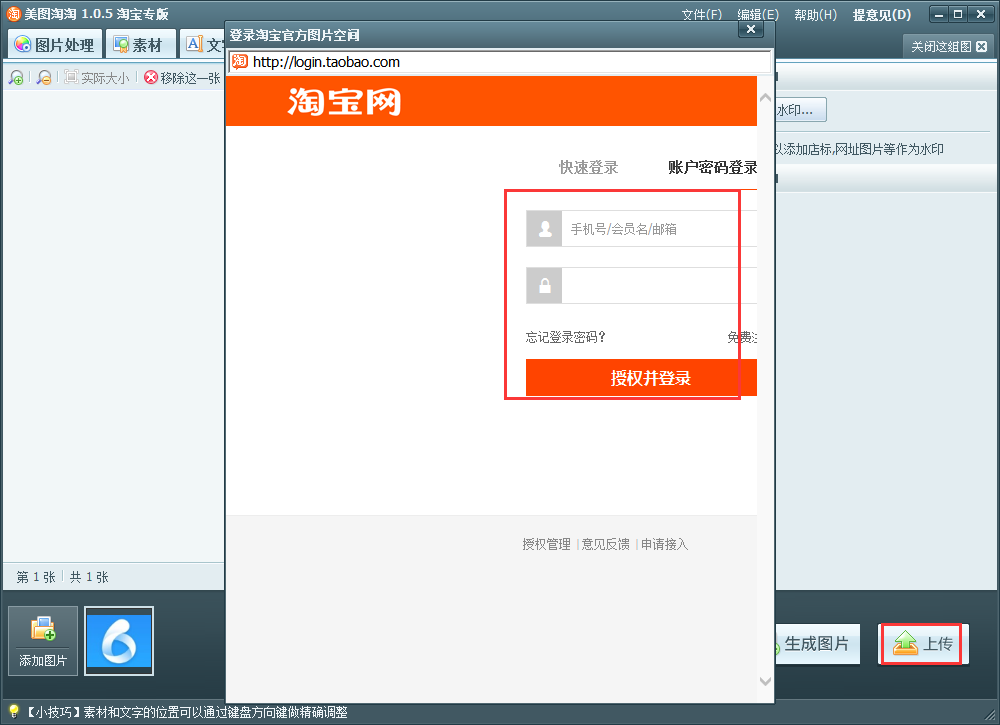Click the 生成图片 button

(x=818, y=644)
